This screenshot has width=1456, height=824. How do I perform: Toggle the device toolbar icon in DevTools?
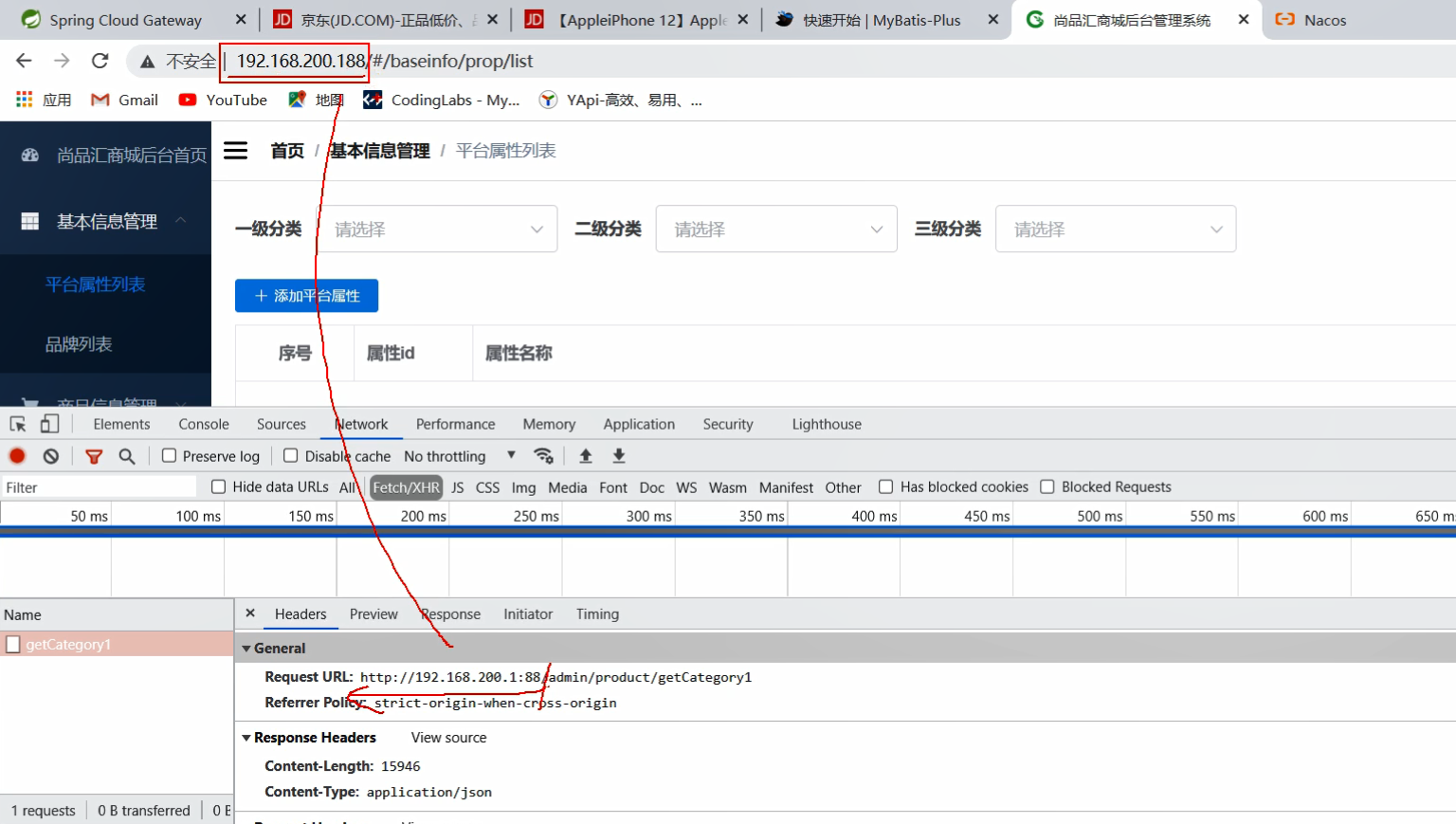tap(49, 424)
